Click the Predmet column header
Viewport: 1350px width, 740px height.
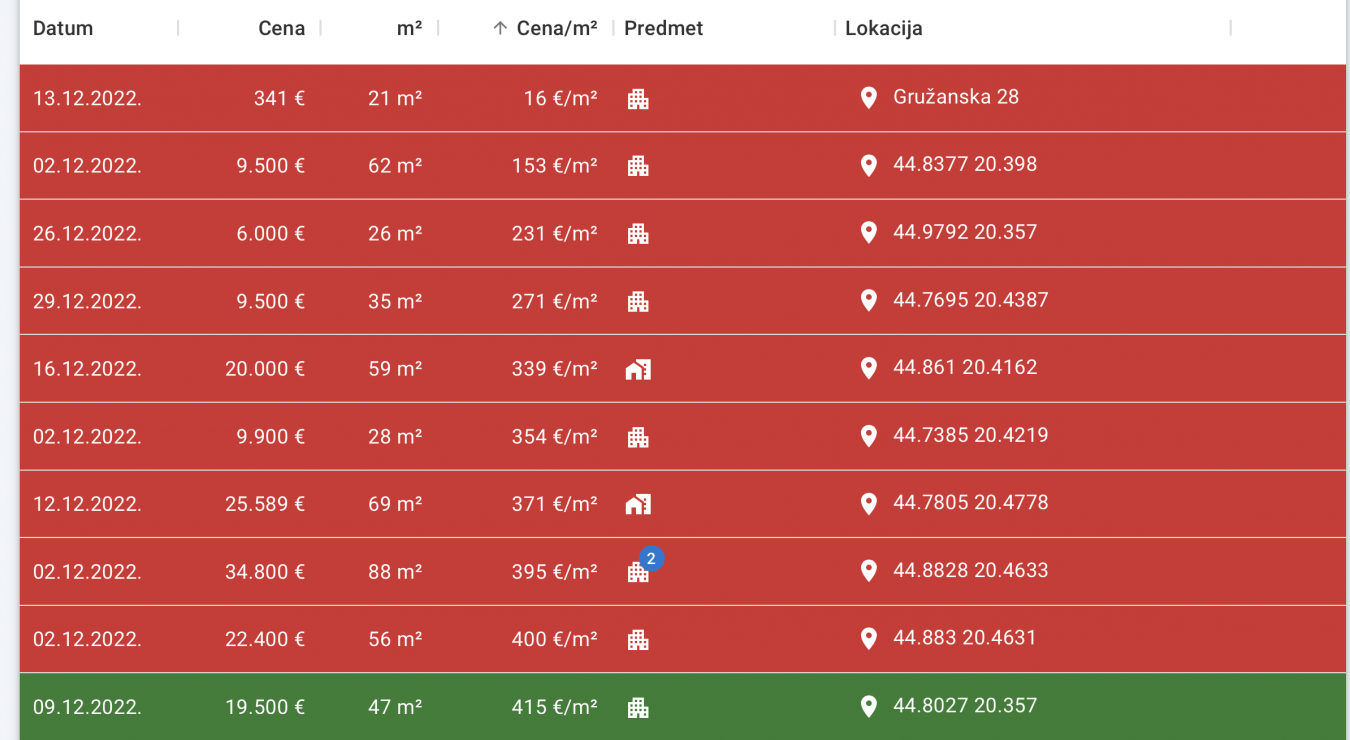(x=663, y=28)
